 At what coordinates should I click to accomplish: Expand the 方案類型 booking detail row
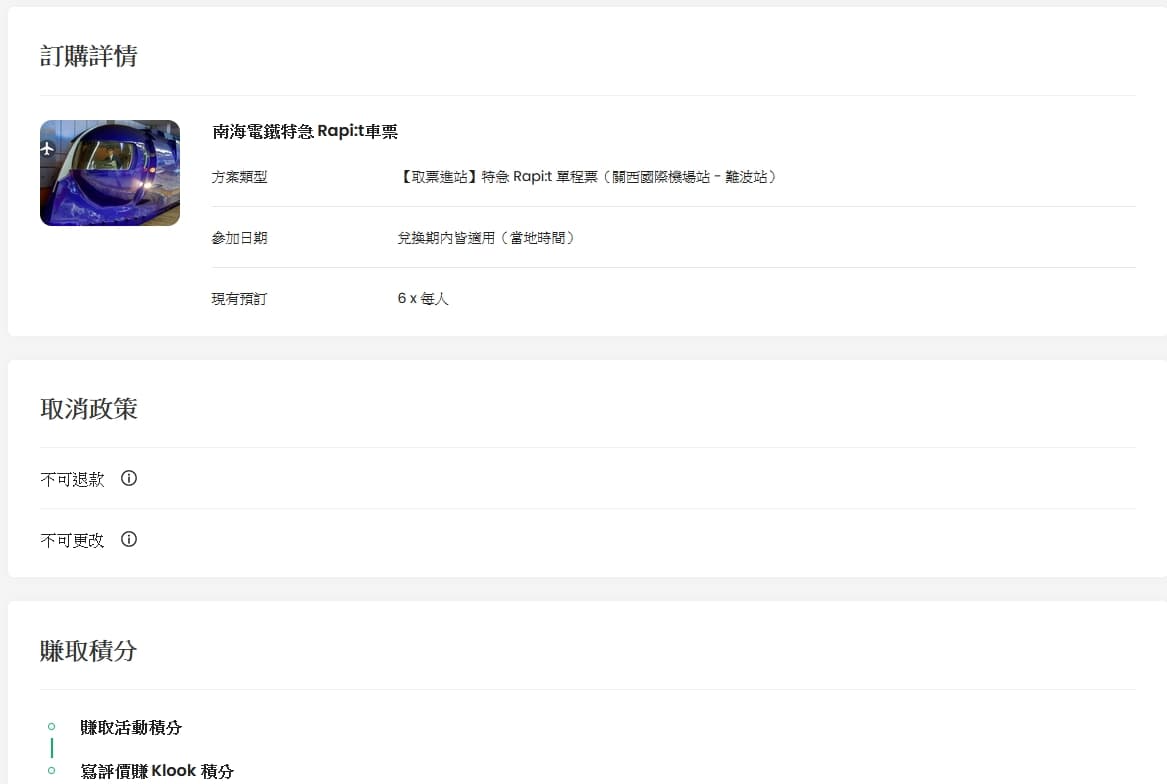point(239,176)
